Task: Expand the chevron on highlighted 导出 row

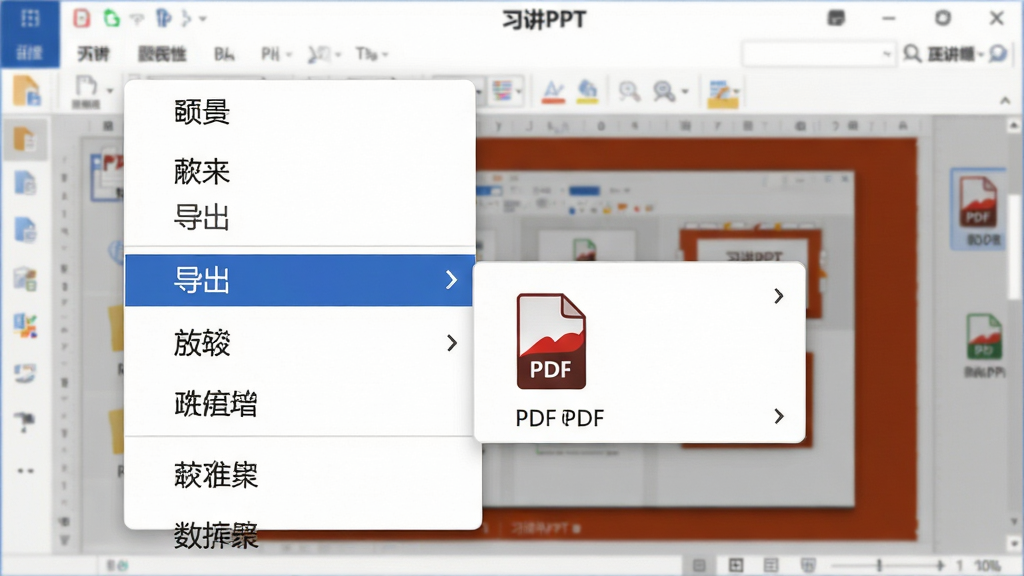Action: [x=451, y=280]
